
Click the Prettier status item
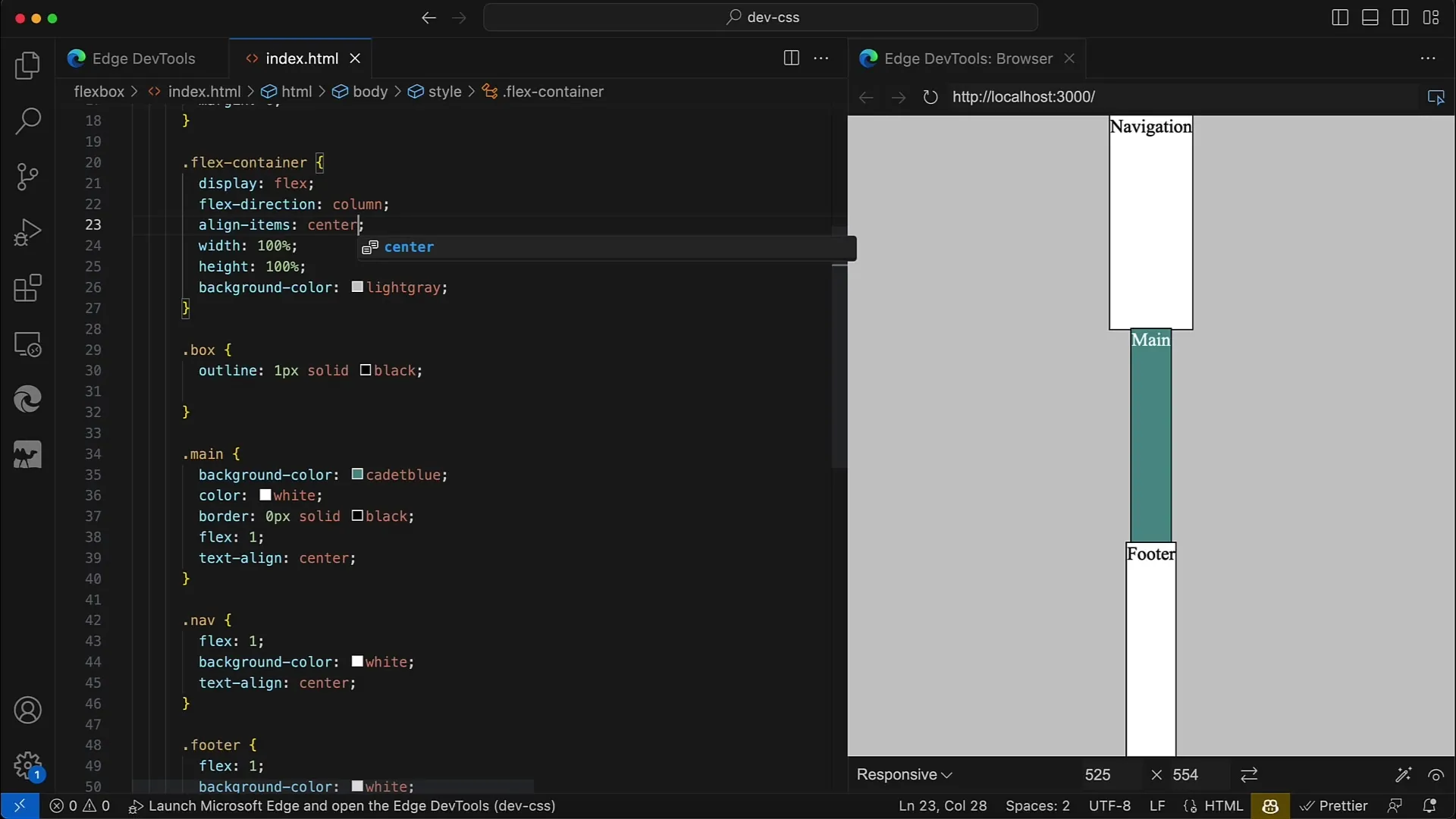[x=1334, y=806]
